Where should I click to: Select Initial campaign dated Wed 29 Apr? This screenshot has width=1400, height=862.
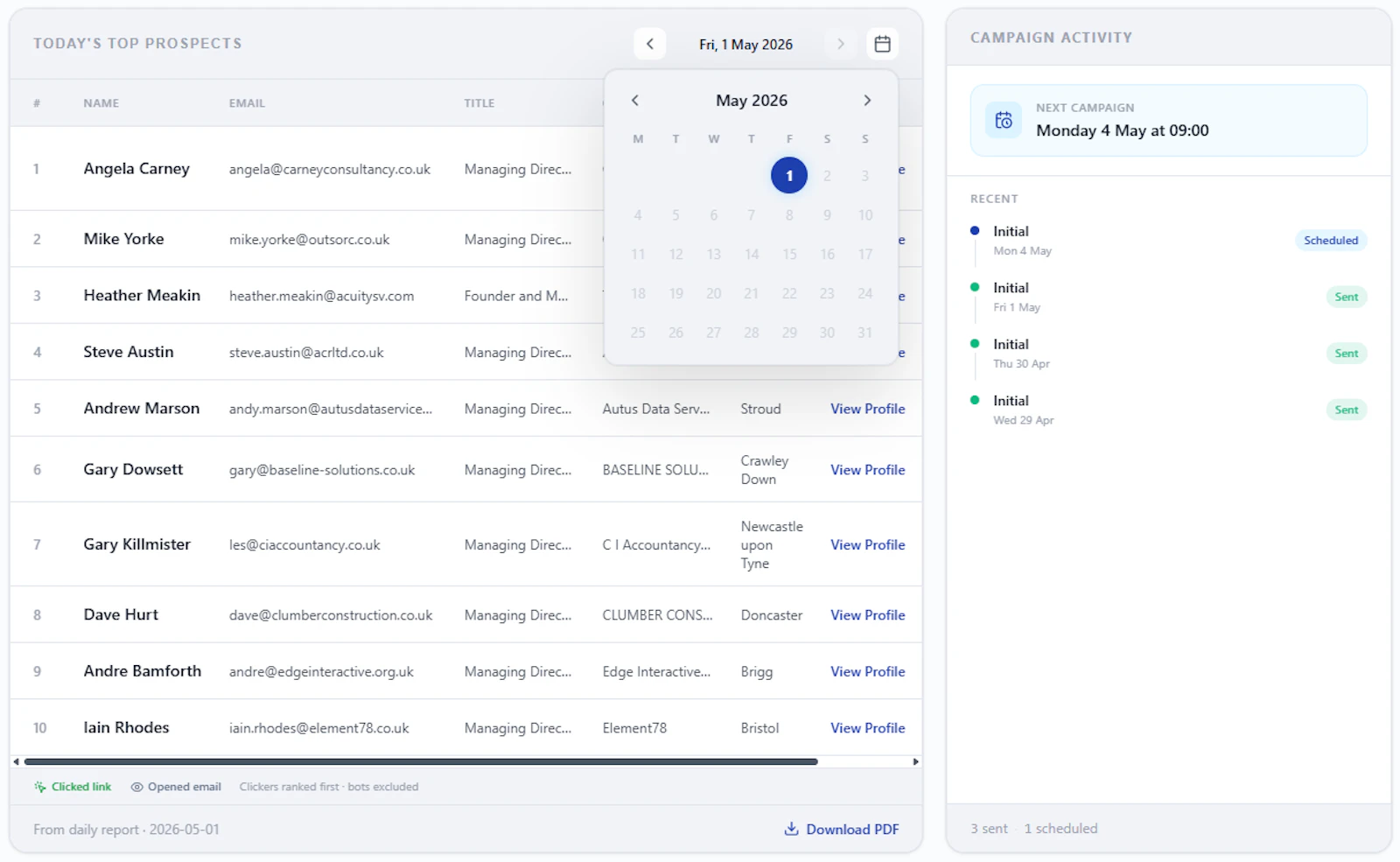coord(1169,410)
